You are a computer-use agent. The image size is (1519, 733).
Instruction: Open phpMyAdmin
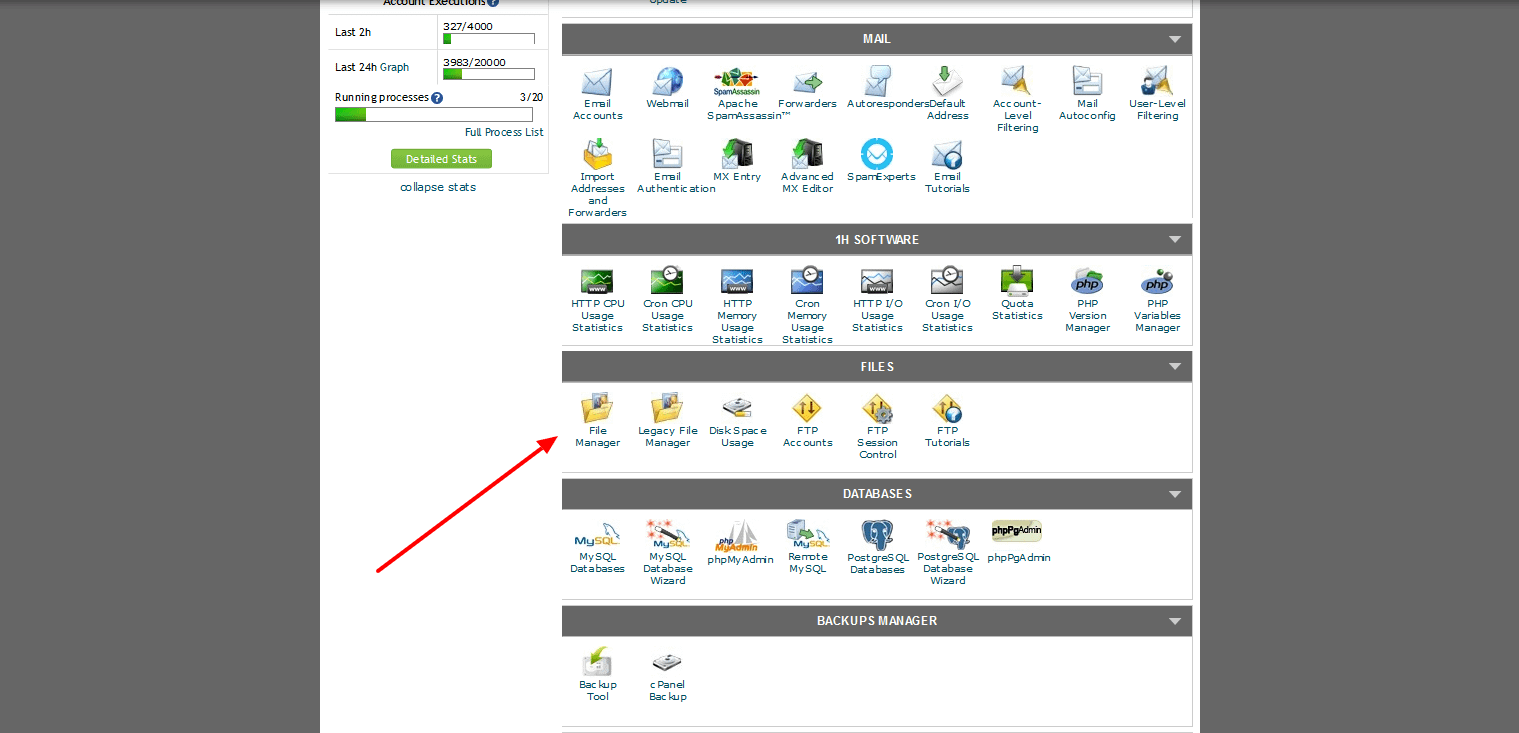coord(740,542)
